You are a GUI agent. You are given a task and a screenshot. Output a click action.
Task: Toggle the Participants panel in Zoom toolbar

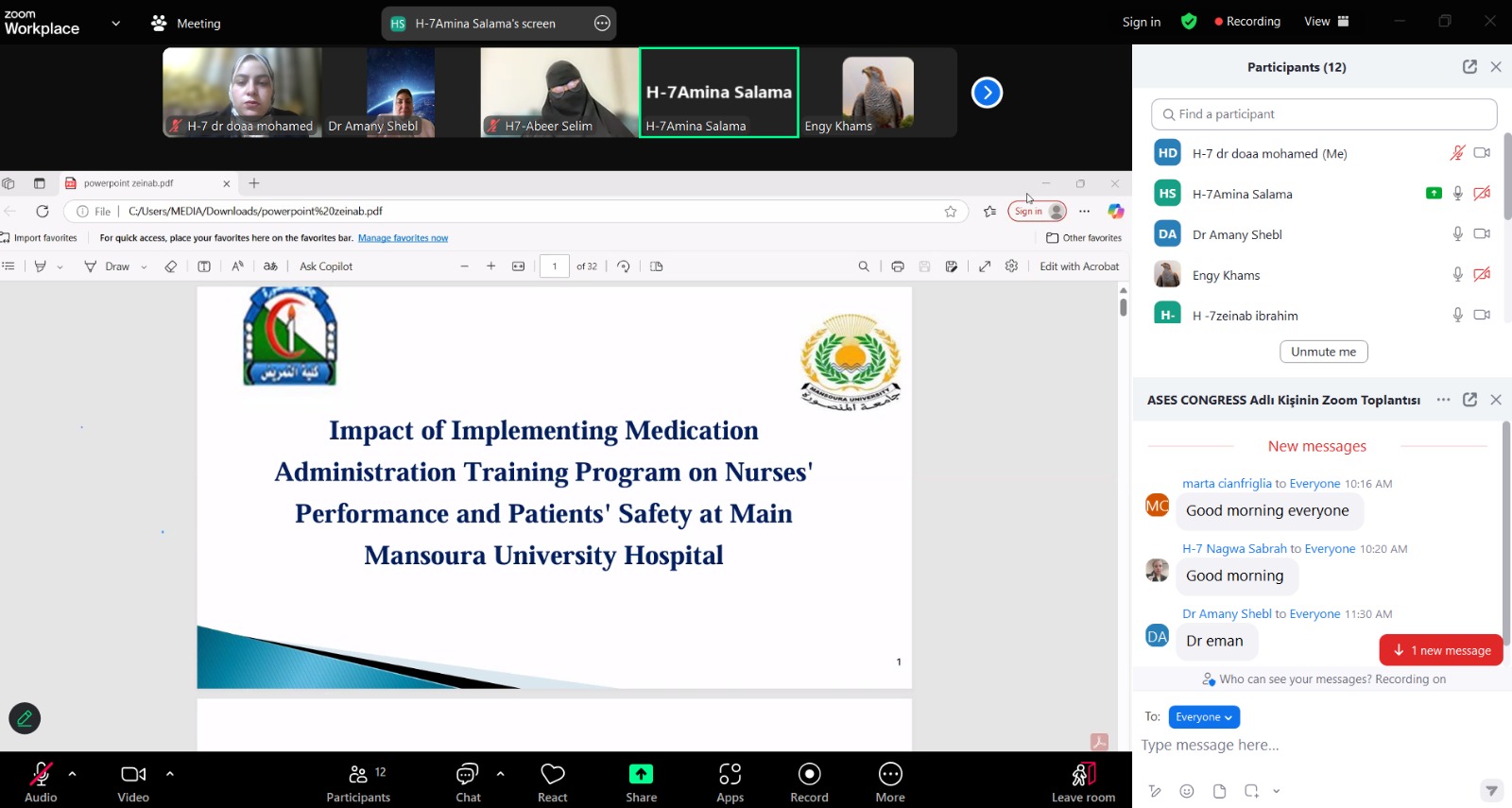[x=358, y=782]
